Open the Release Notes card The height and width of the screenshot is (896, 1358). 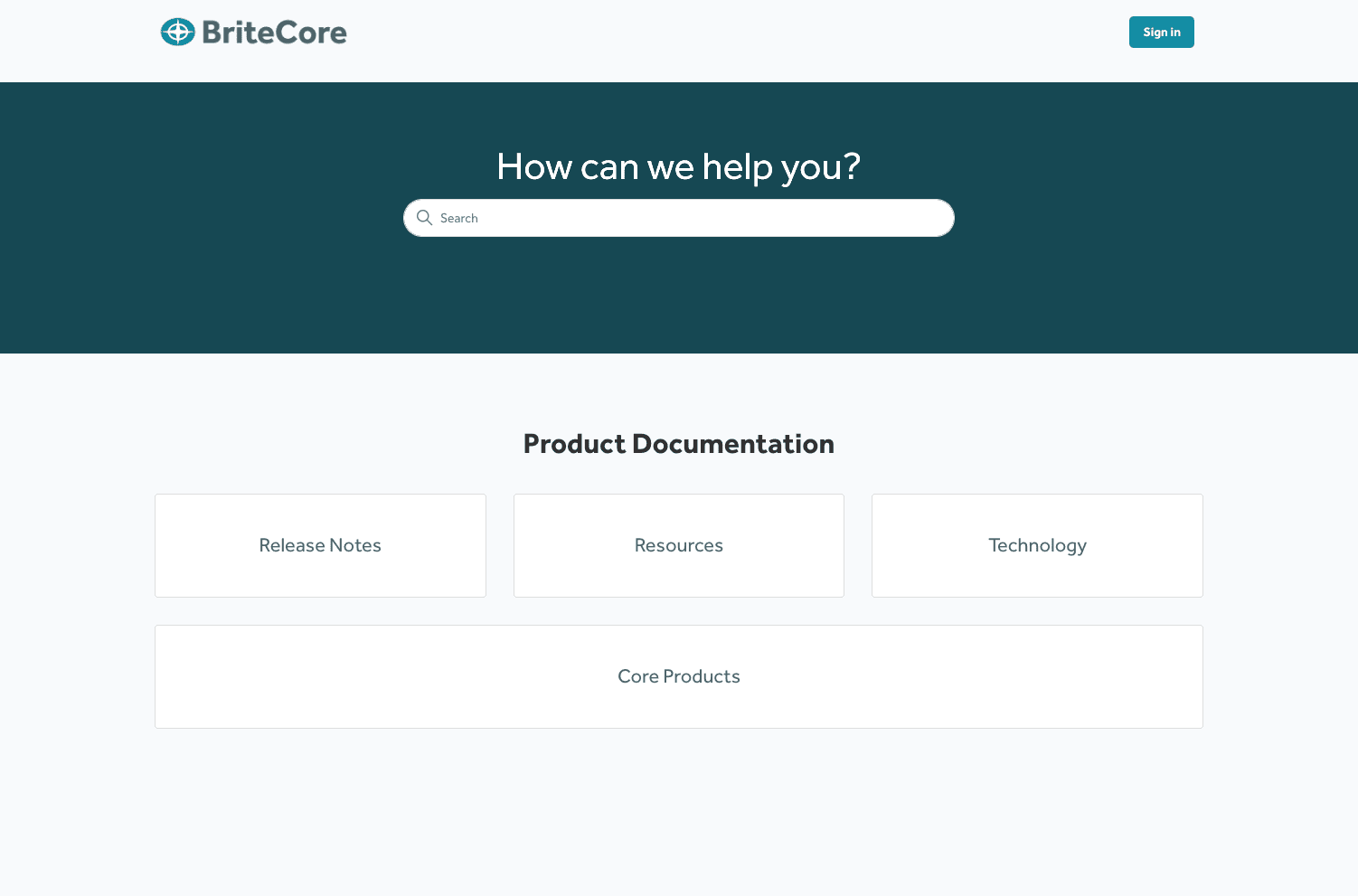point(320,545)
